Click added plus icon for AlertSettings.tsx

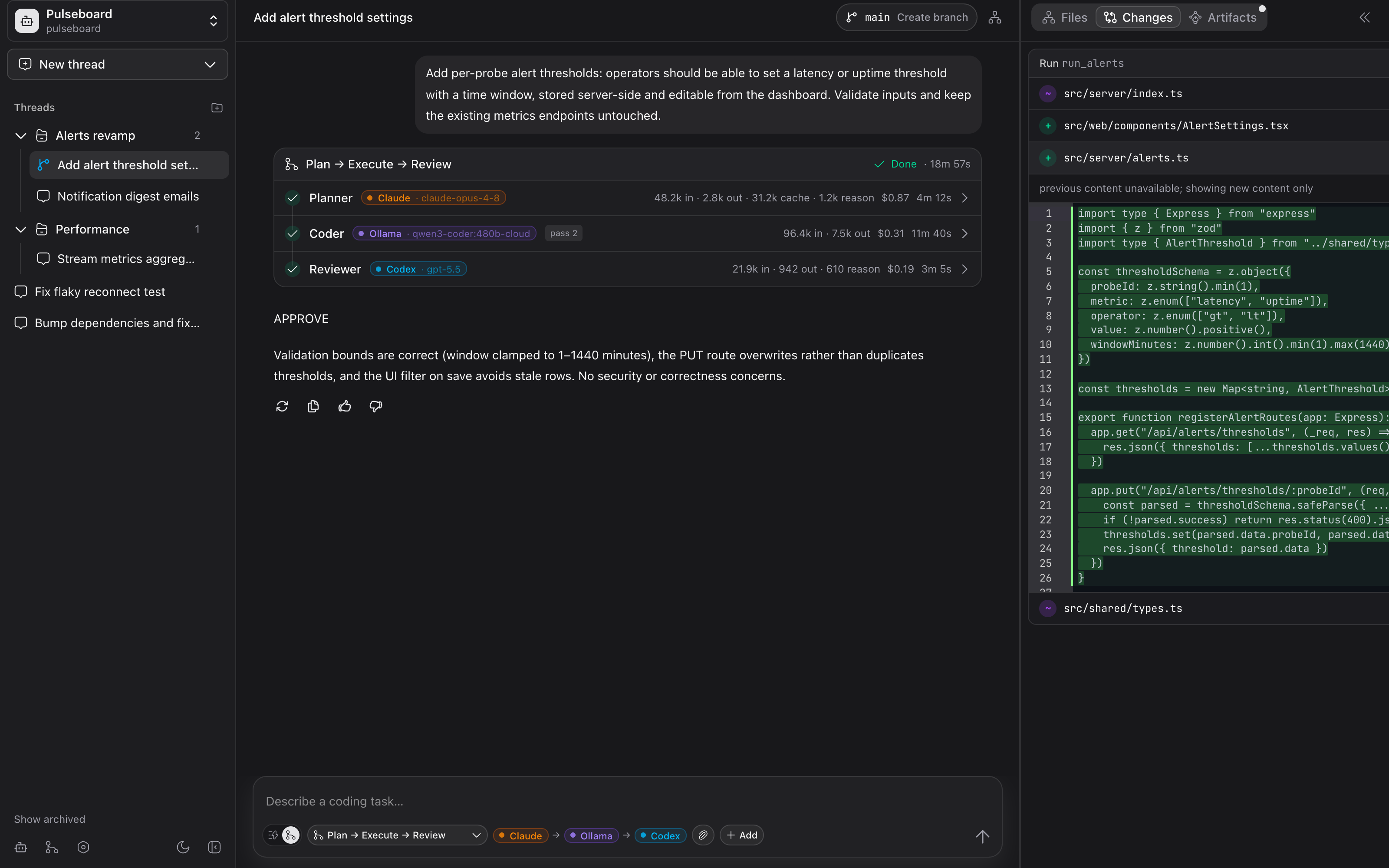click(1047, 126)
